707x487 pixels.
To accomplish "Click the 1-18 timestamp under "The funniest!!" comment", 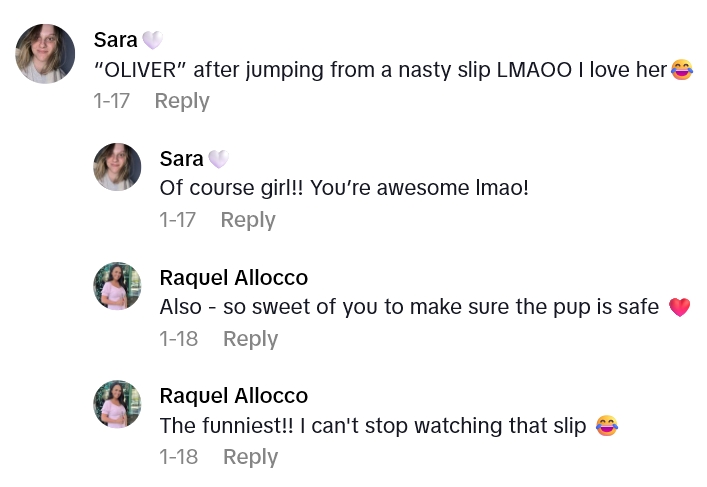I will tap(179, 457).
